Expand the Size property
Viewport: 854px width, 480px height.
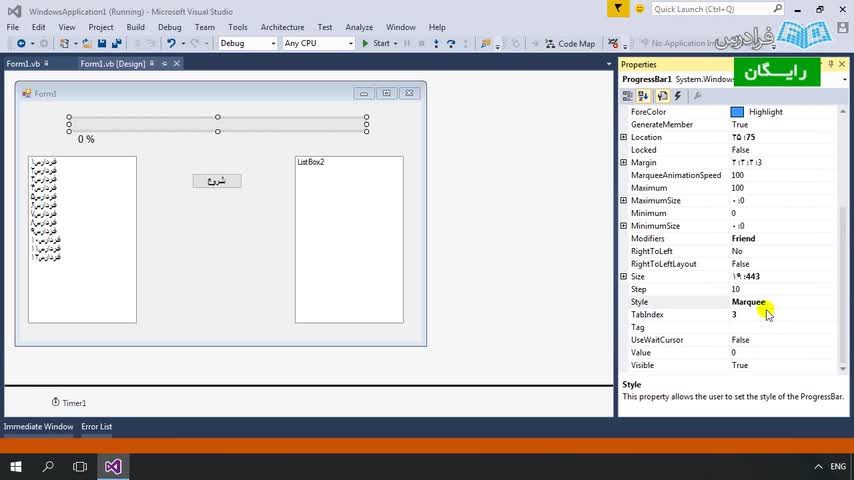(x=624, y=276)
